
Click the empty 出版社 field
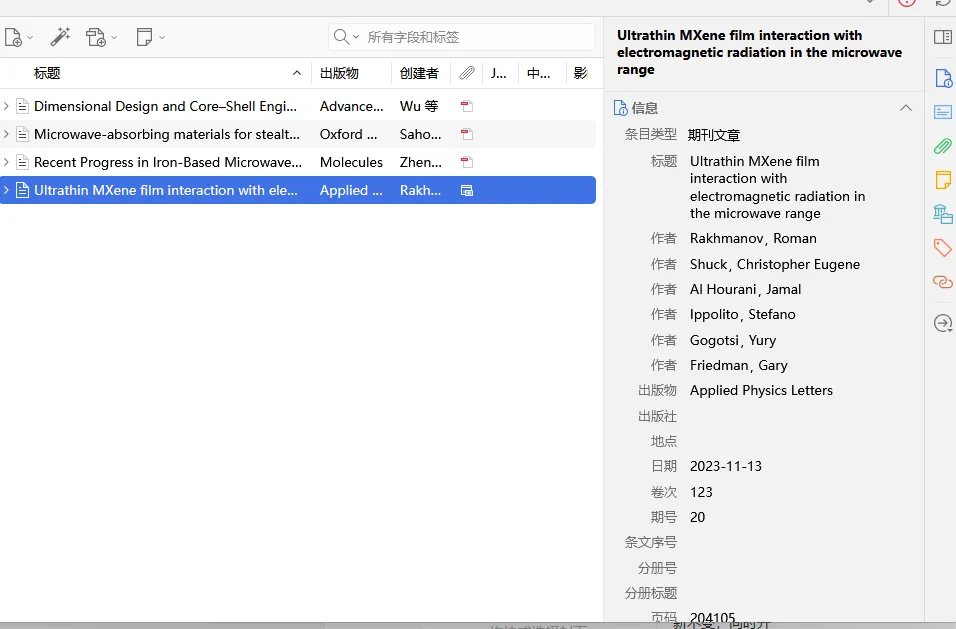click(x=799, y=416)
